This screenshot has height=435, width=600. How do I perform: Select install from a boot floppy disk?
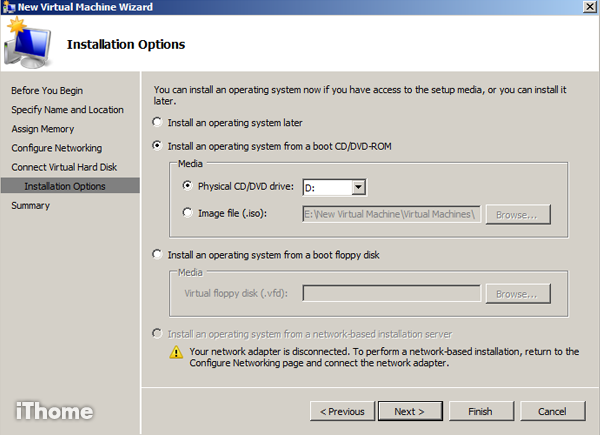point(155,254)
